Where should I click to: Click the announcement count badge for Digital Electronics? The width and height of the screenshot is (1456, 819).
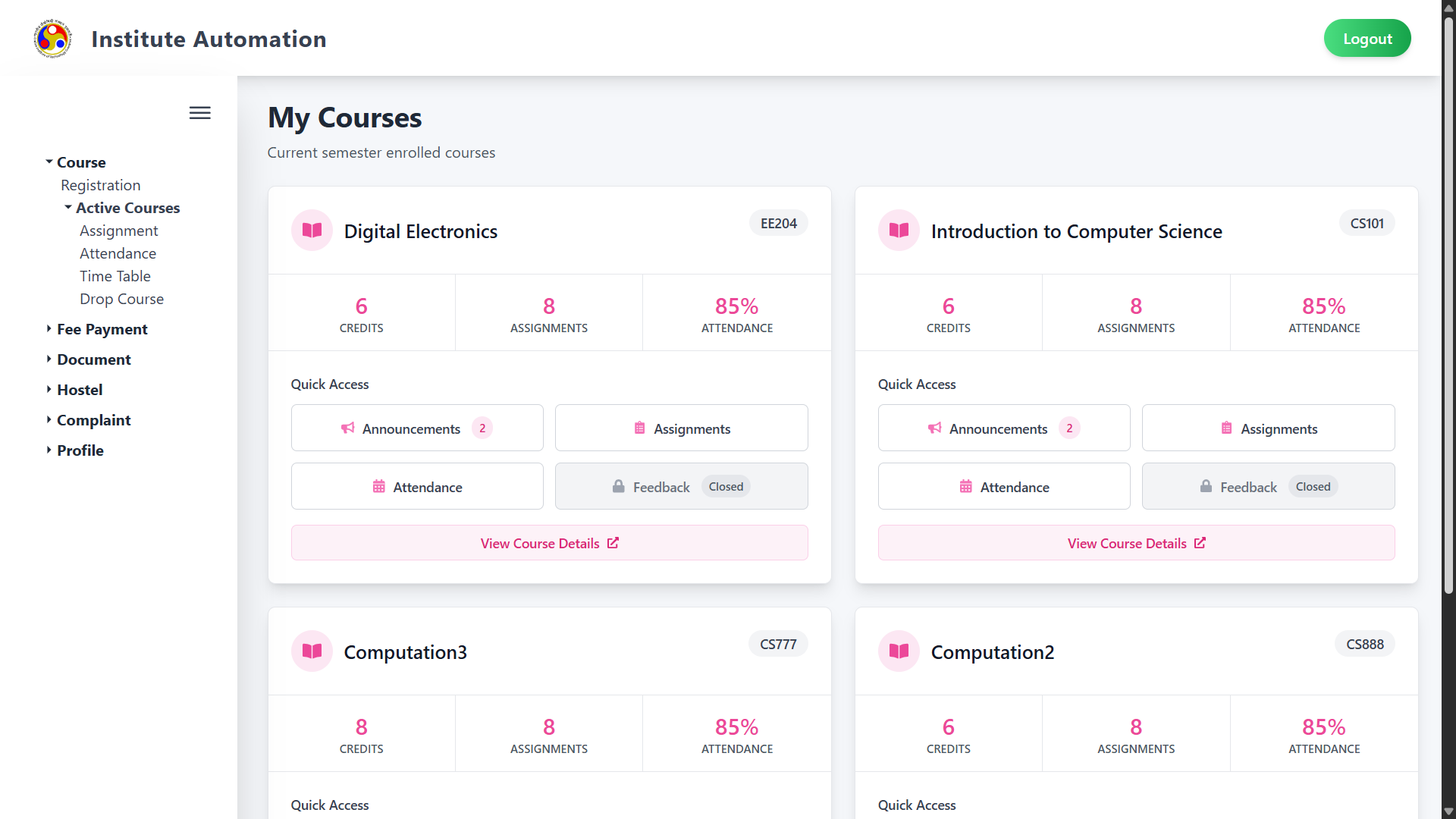coord(482,428)
